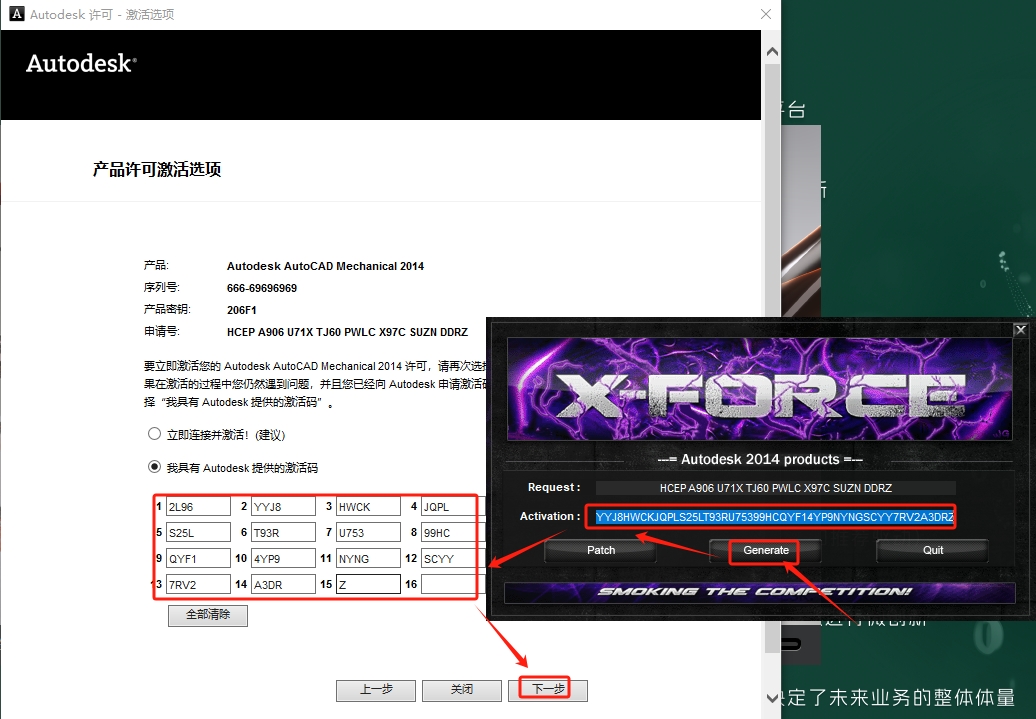The height and width of the screenshot is (719, 1036).
Task: Click serial number text 666-69696969
Action: pos(262,288)
